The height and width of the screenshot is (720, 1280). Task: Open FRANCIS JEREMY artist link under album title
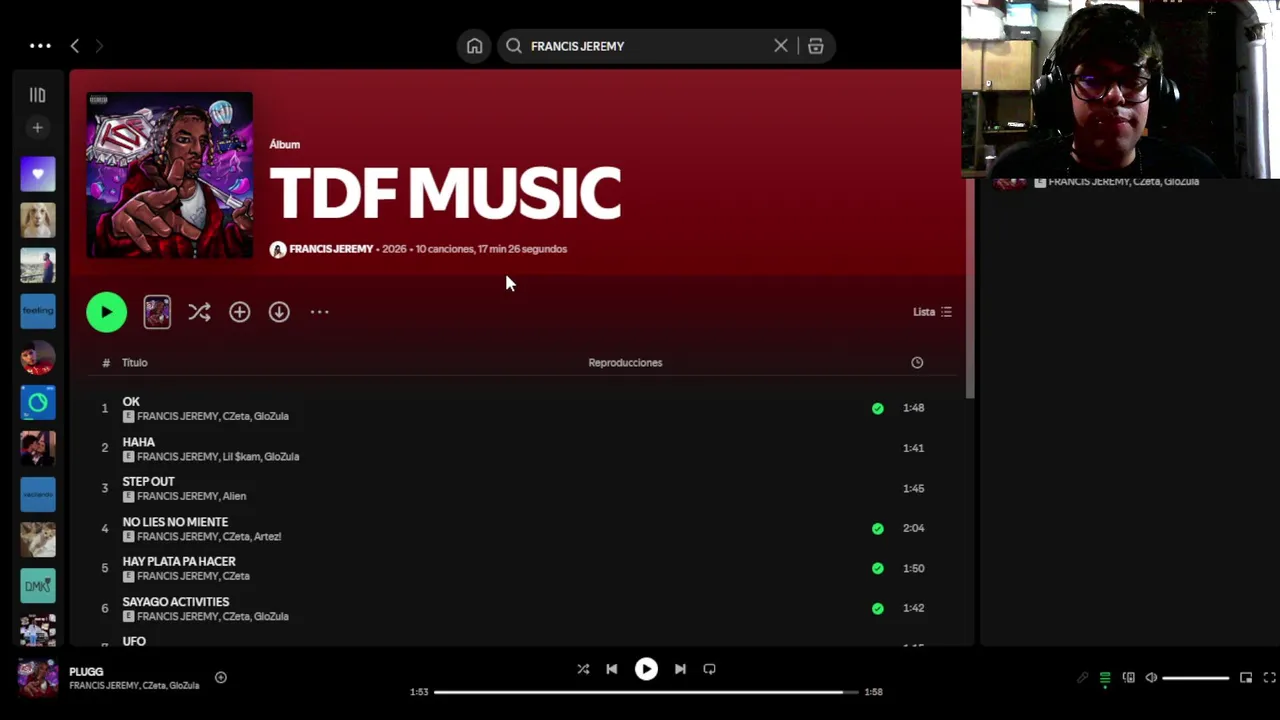331,249
